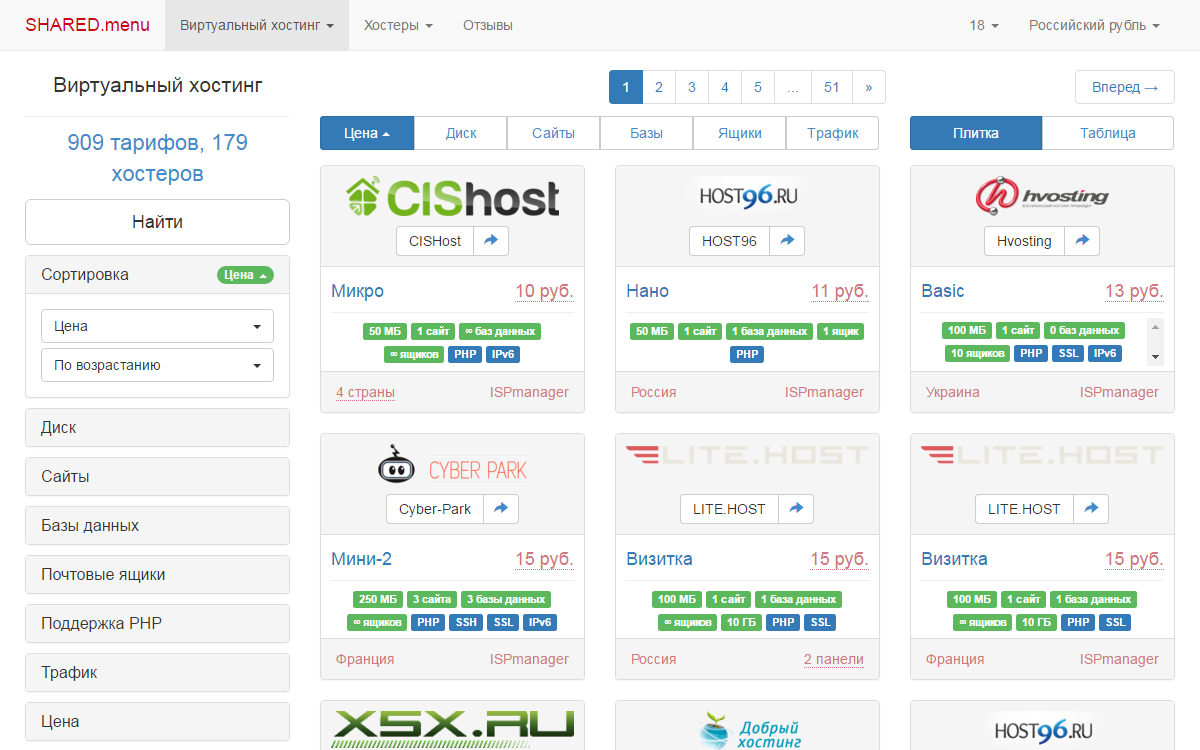Open share arrow for LITE.HOST in Россия card
Screen dimensions: 1200x750
click(x=796, y=509)
